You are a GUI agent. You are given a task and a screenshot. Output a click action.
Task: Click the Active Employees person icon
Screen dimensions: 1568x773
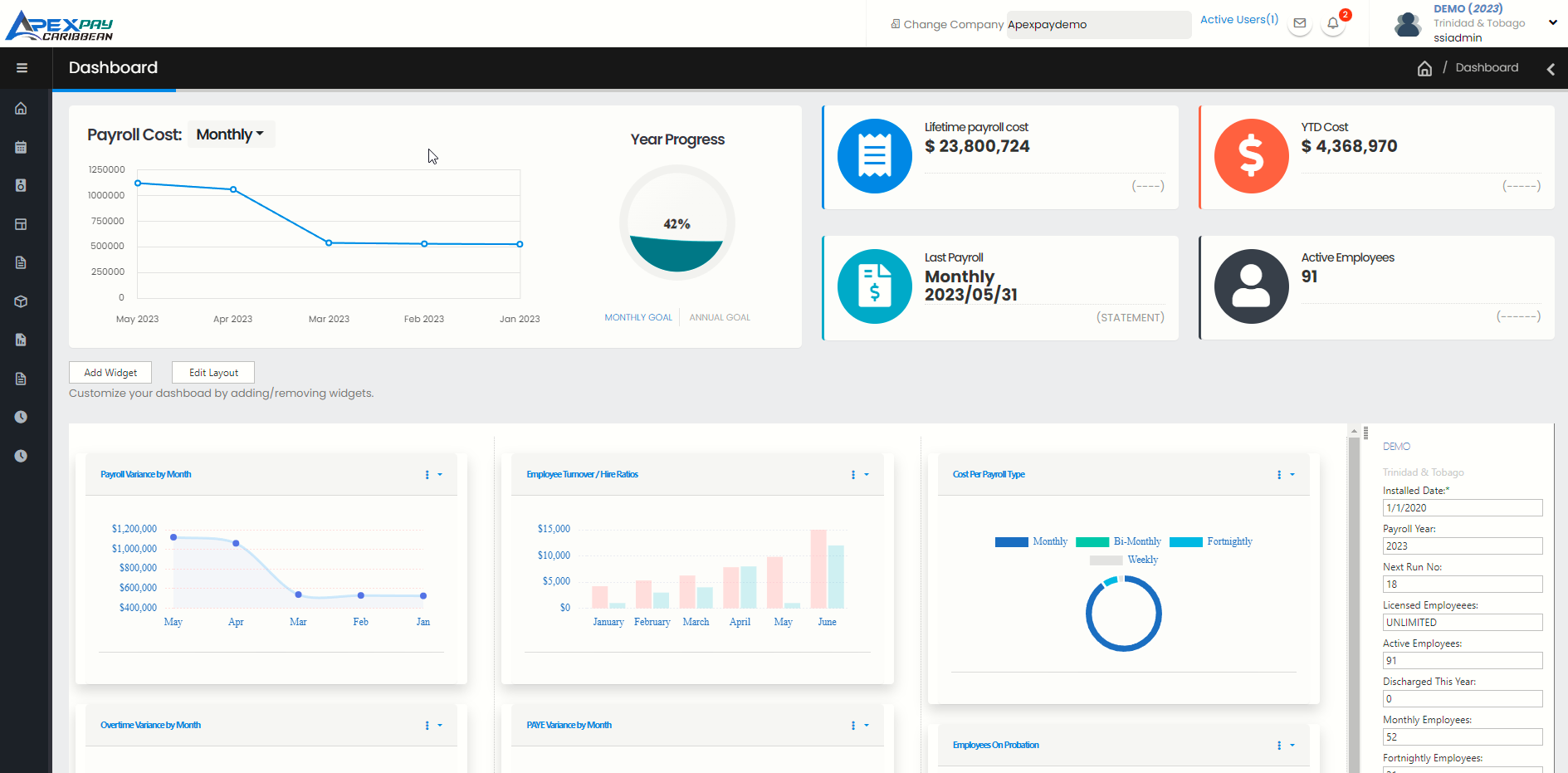pos(1252,286)
